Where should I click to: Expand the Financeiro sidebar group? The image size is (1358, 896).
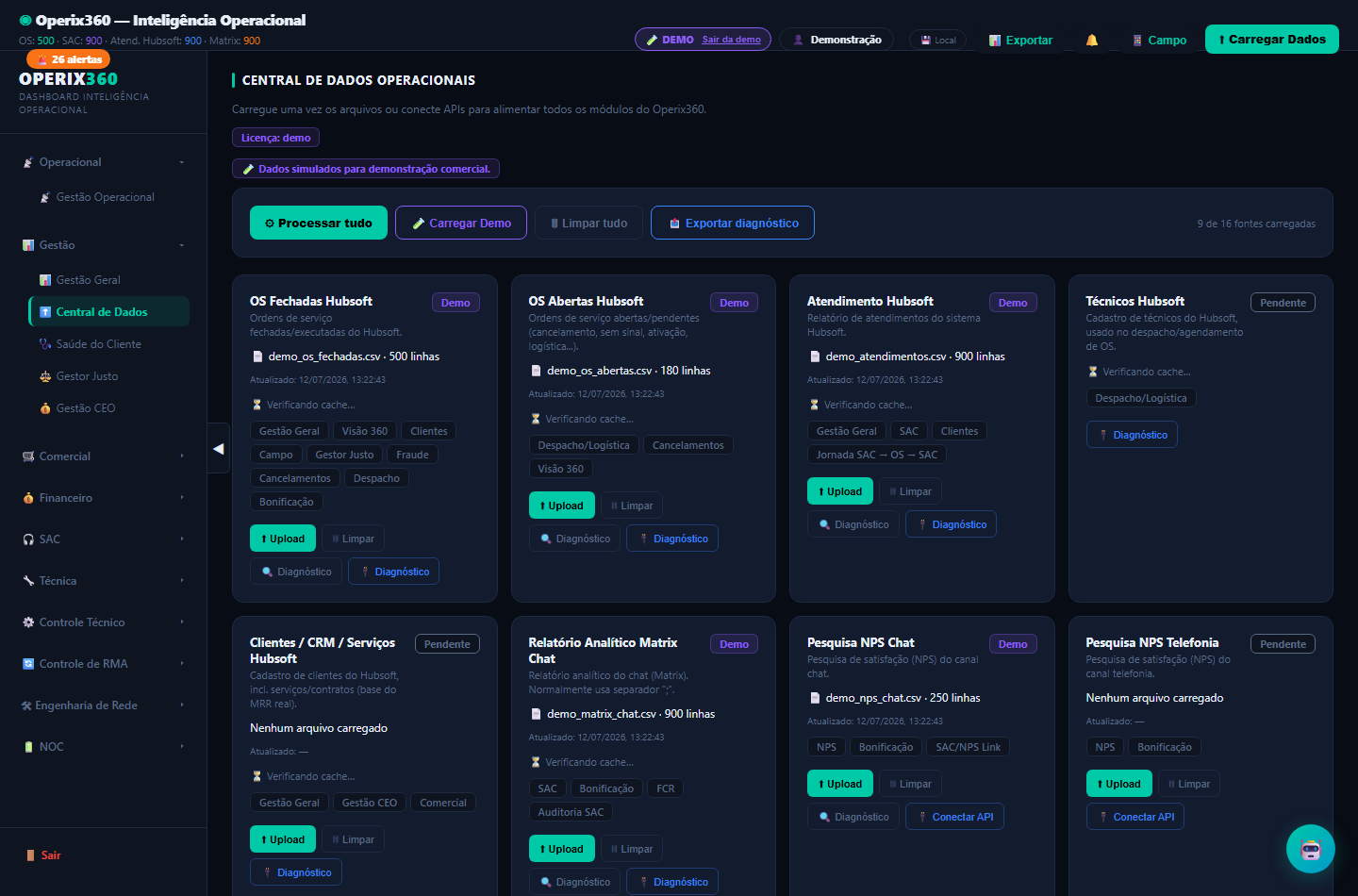pyautogui.click(x=104, y=498)
